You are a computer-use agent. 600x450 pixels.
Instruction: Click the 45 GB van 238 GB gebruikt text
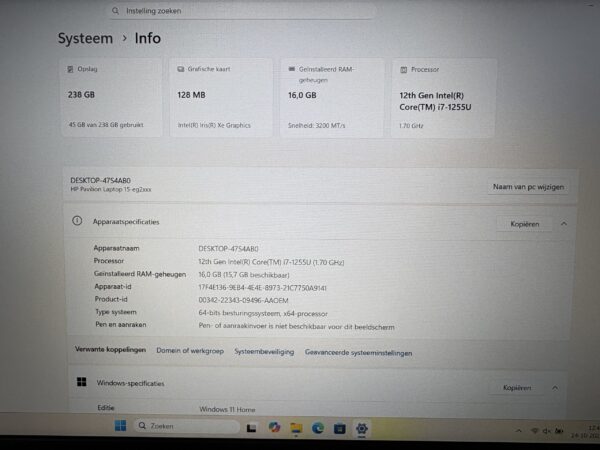[106, 125]
